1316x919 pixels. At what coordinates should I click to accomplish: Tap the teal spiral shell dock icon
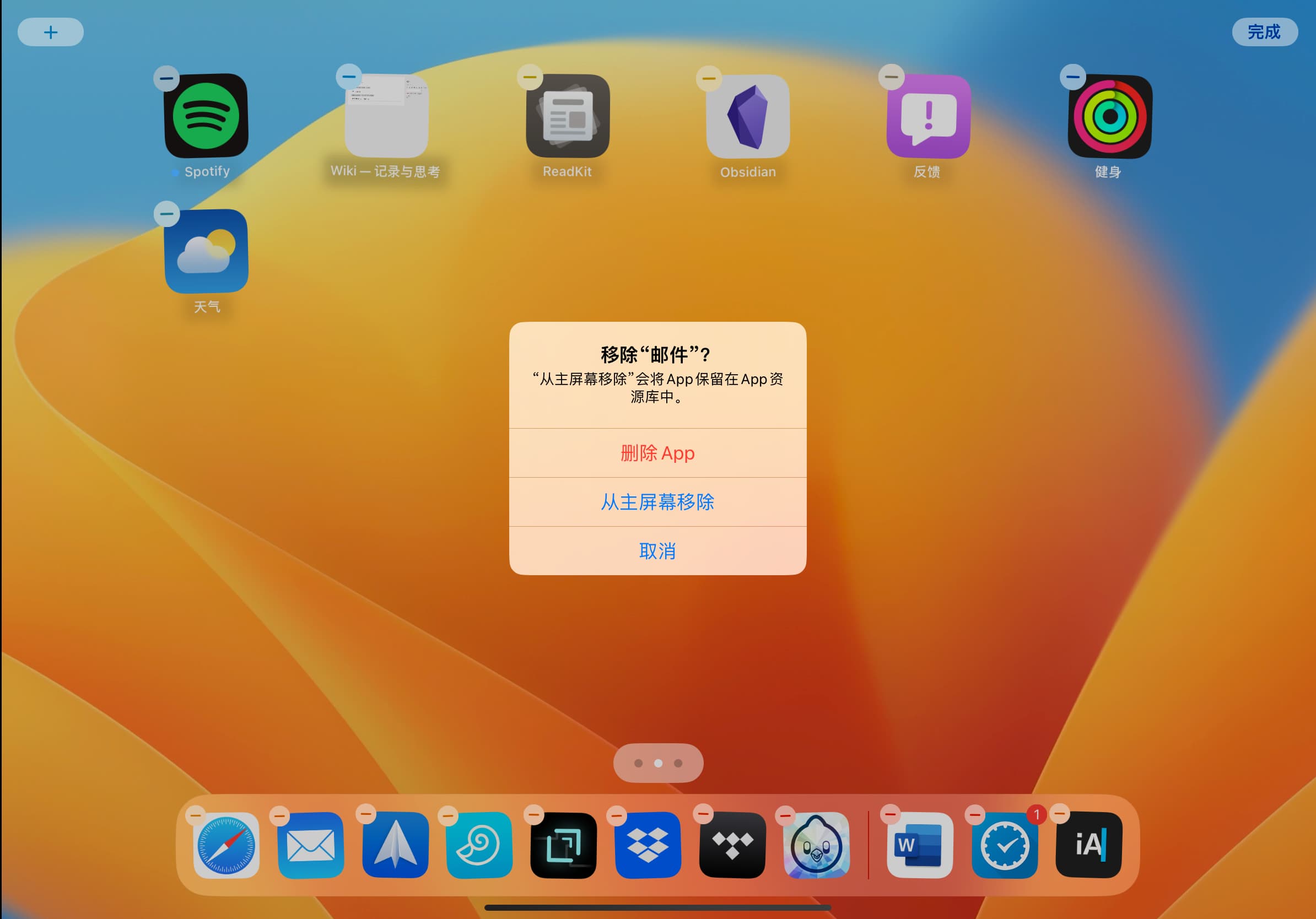pyautogui.click(x=479, y=845)
